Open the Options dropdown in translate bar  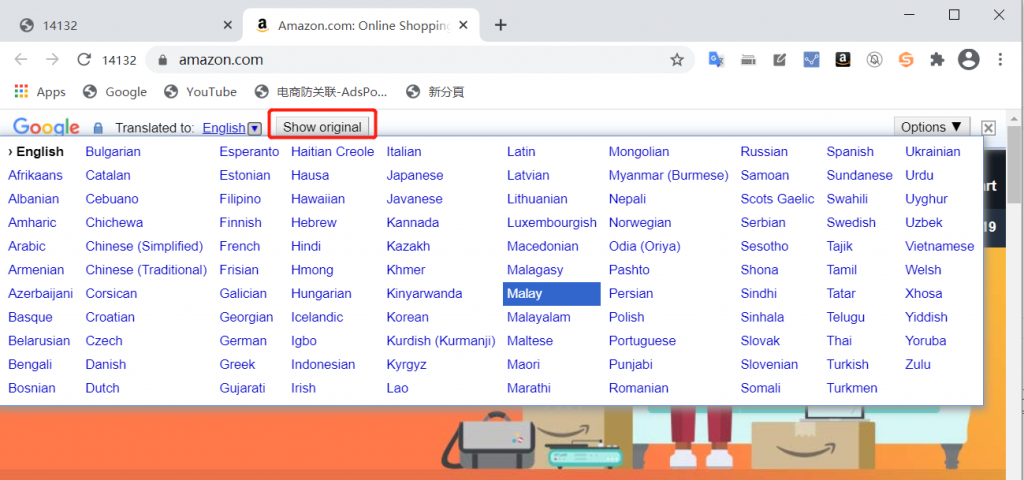coord(932,127)
